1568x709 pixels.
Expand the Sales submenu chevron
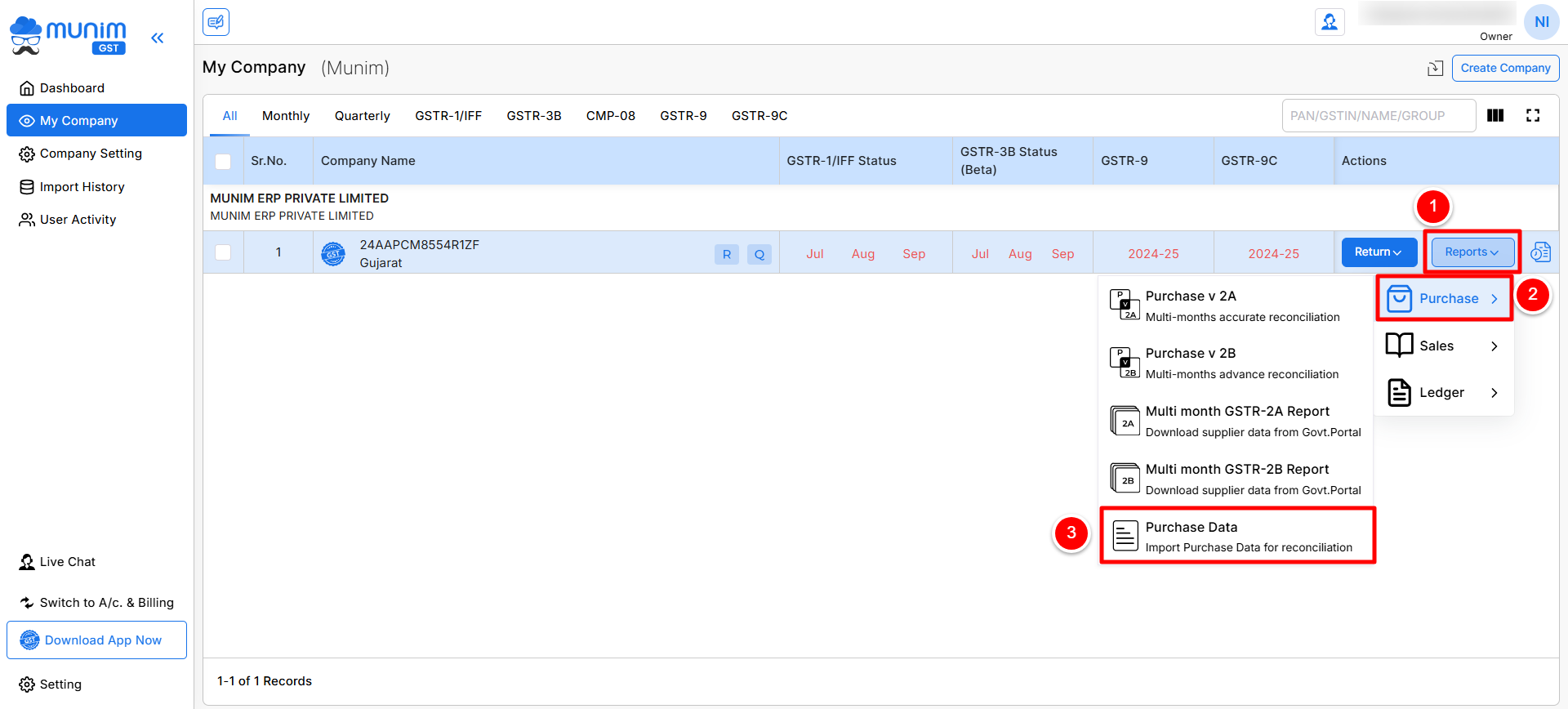[x=1494, y=346]
